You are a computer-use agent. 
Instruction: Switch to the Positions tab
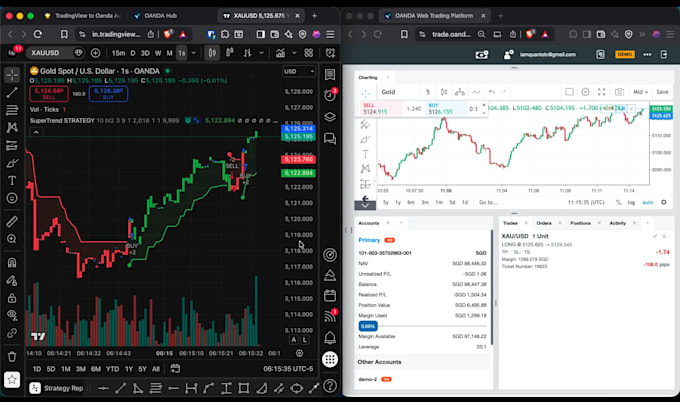580,223
